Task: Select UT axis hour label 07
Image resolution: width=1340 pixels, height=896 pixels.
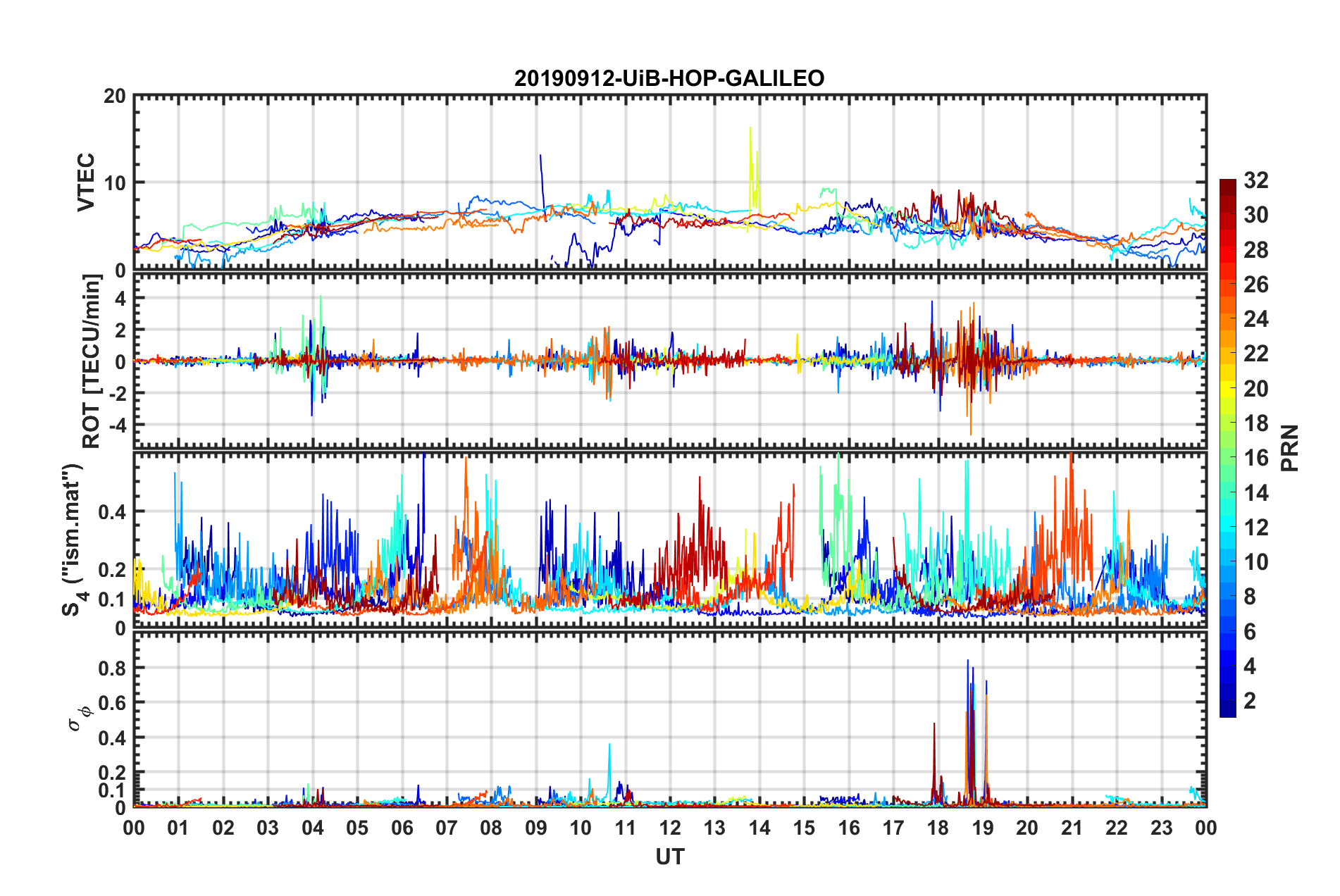Action: pos(447,828)
